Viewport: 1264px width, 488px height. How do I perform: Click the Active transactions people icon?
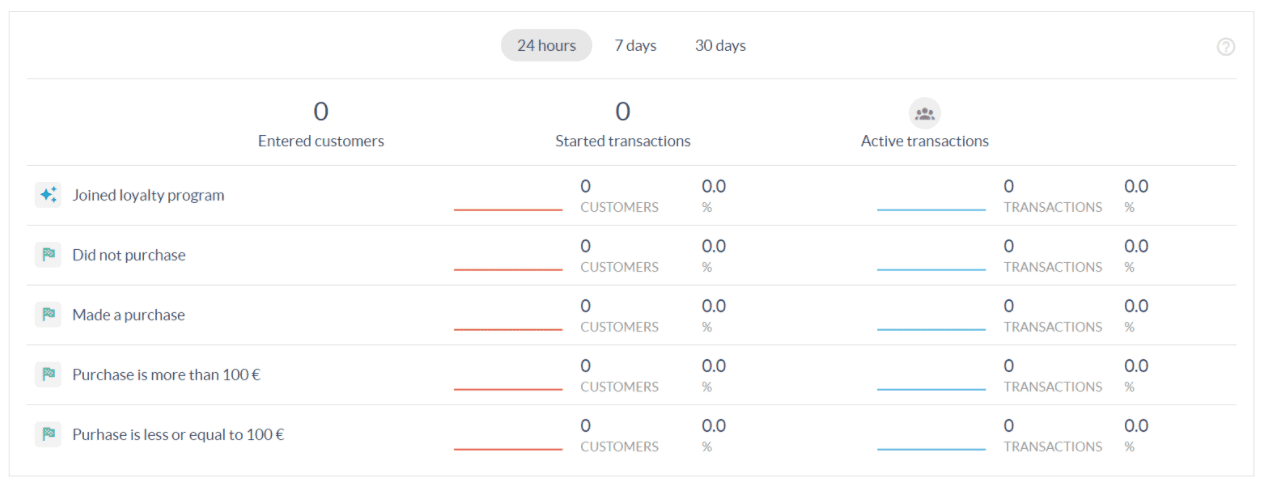tap(924, 113)
